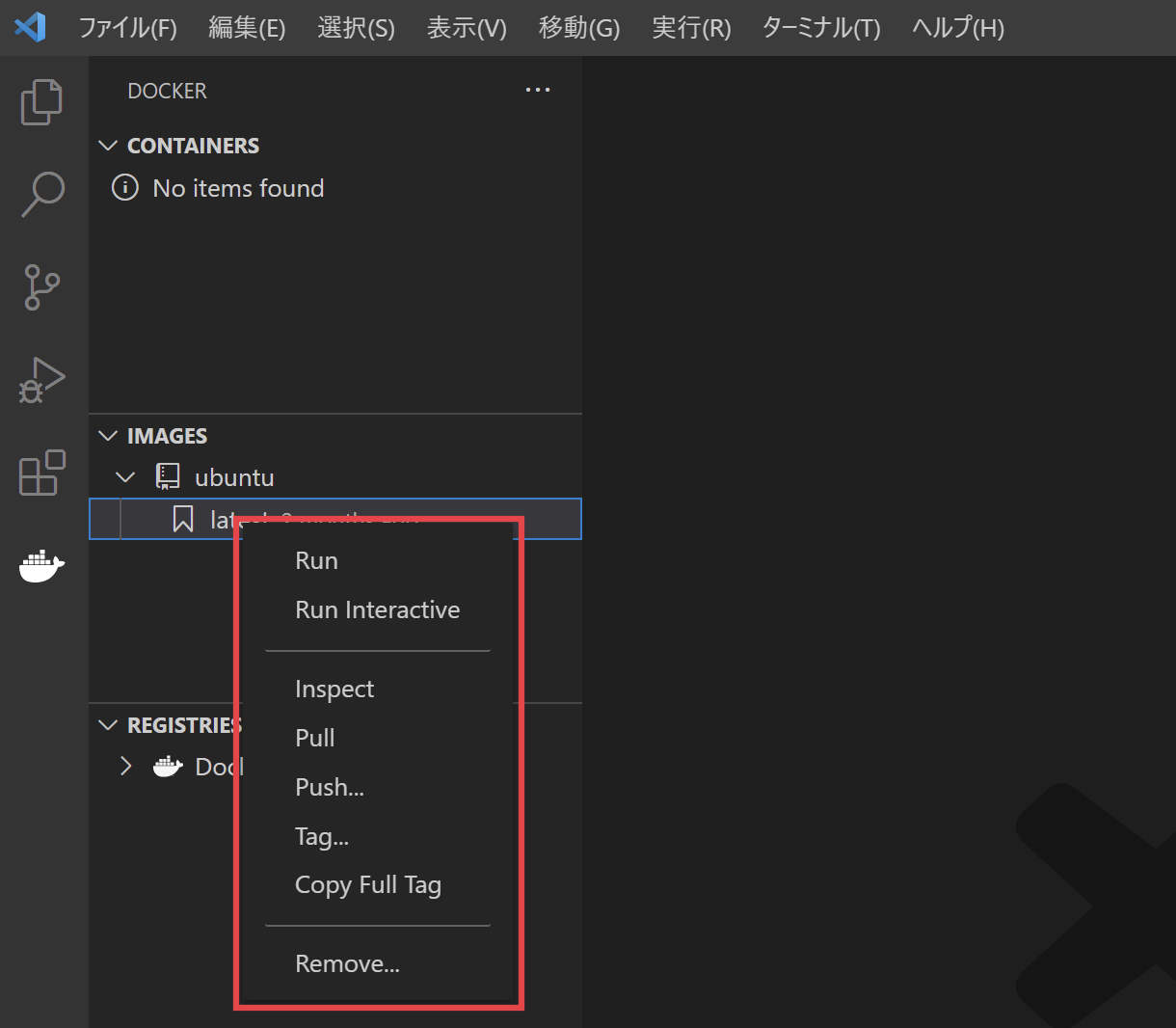Viewport: 1176px width, 1028px height.
Task: Choose Run Interactive from the context menu
Action: point(378,609)
